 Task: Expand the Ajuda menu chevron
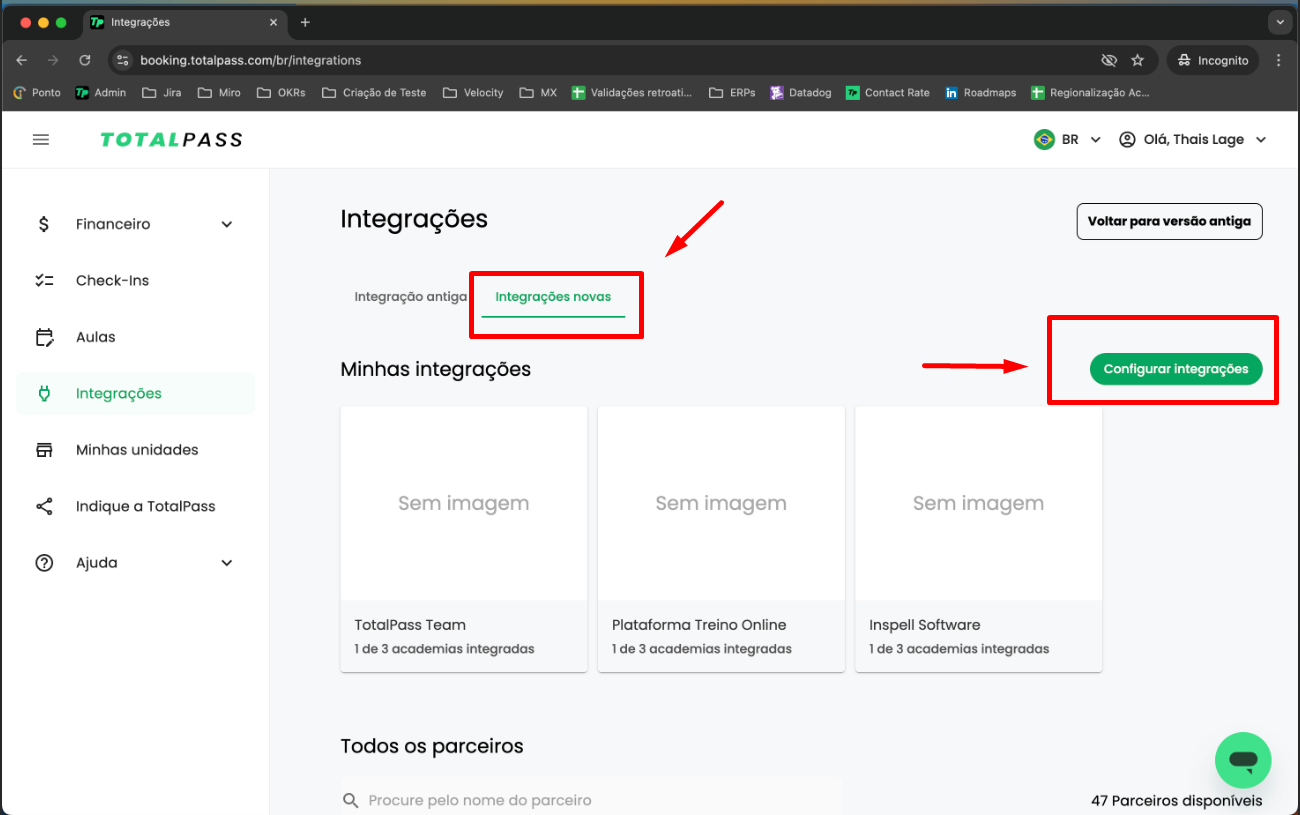pos(227,563)
